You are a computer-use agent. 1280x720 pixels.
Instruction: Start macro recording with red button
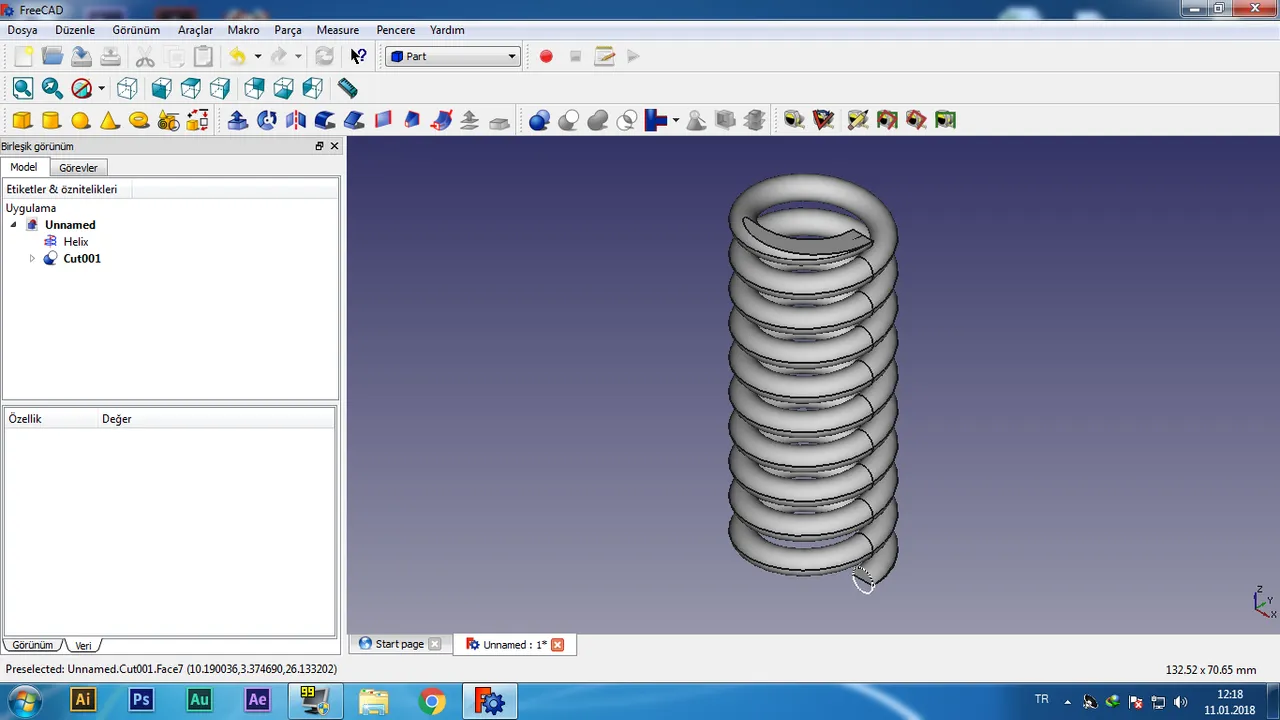pos(546,56)
